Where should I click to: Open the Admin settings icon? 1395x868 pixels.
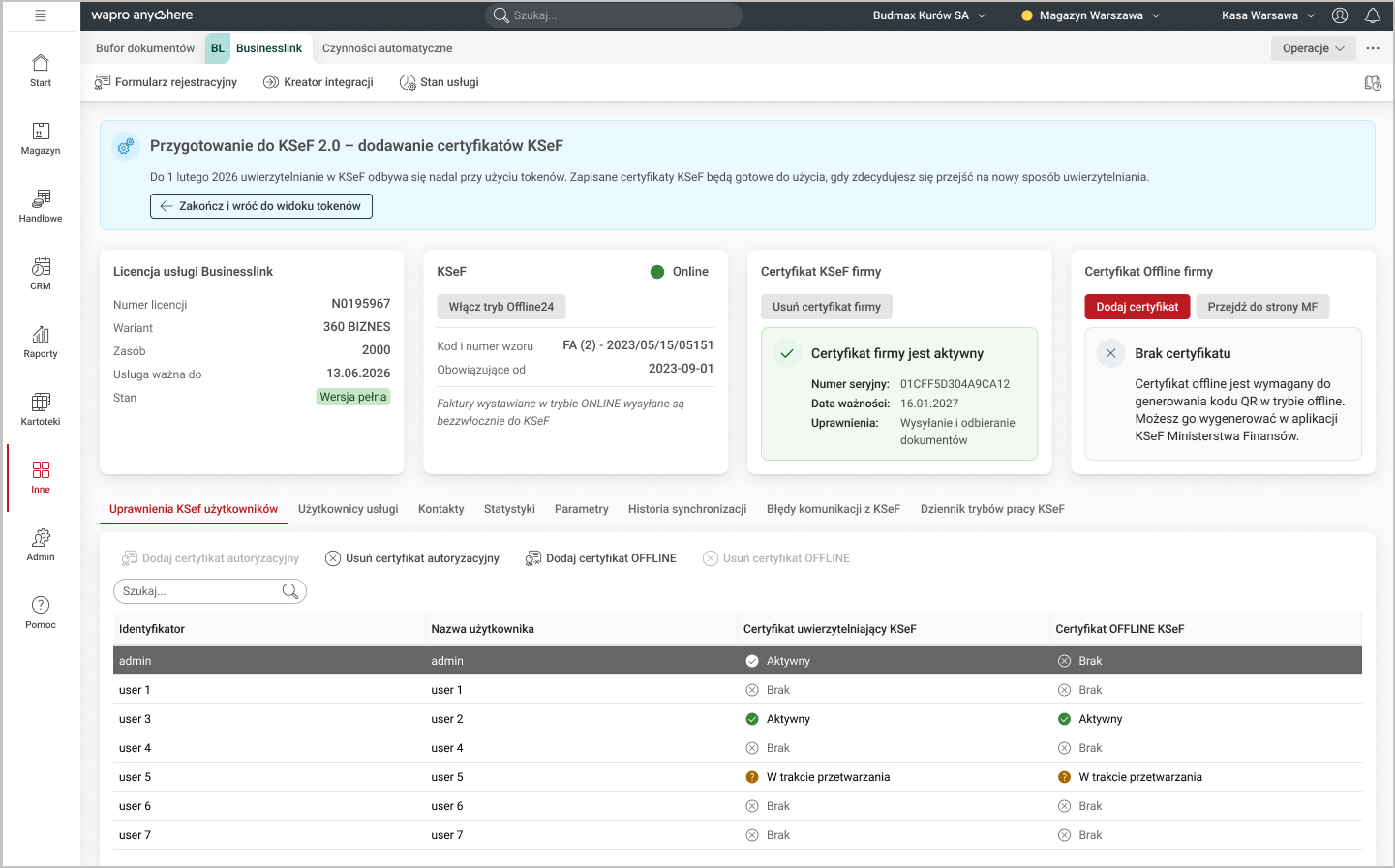pyautogui.click(x=41, y=545)
